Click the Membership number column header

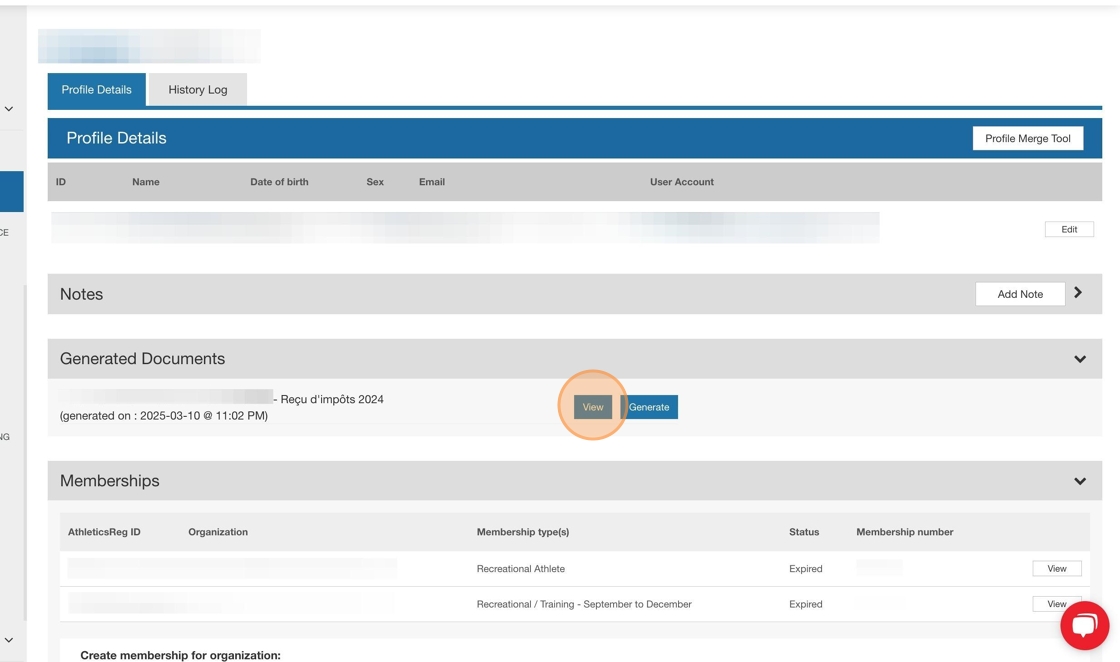point(904,532)
